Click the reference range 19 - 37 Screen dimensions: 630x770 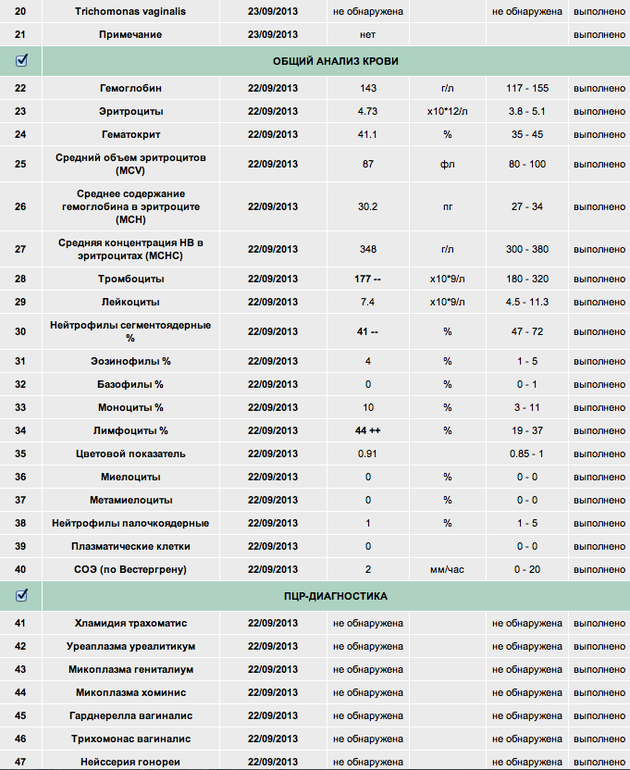[527, 431]
